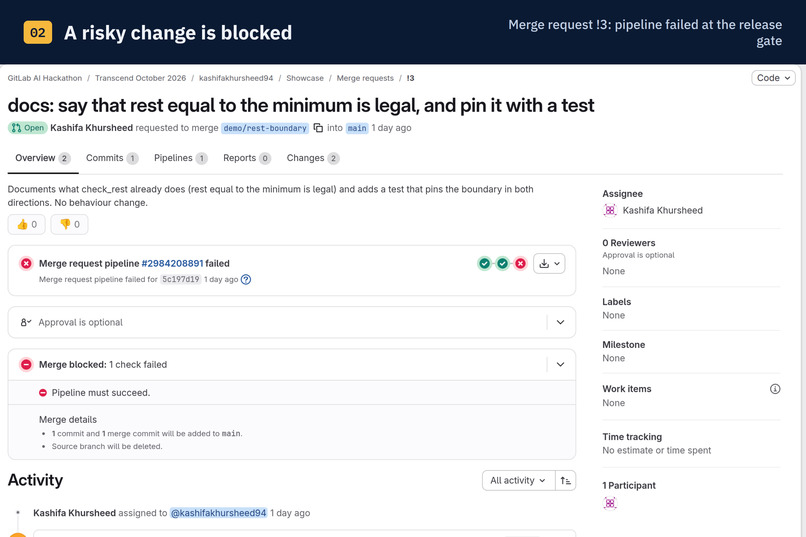The image size is (806, 537).
Task: Go to kashifakhursheed94 breadcrumb
Action: point(236,78)
